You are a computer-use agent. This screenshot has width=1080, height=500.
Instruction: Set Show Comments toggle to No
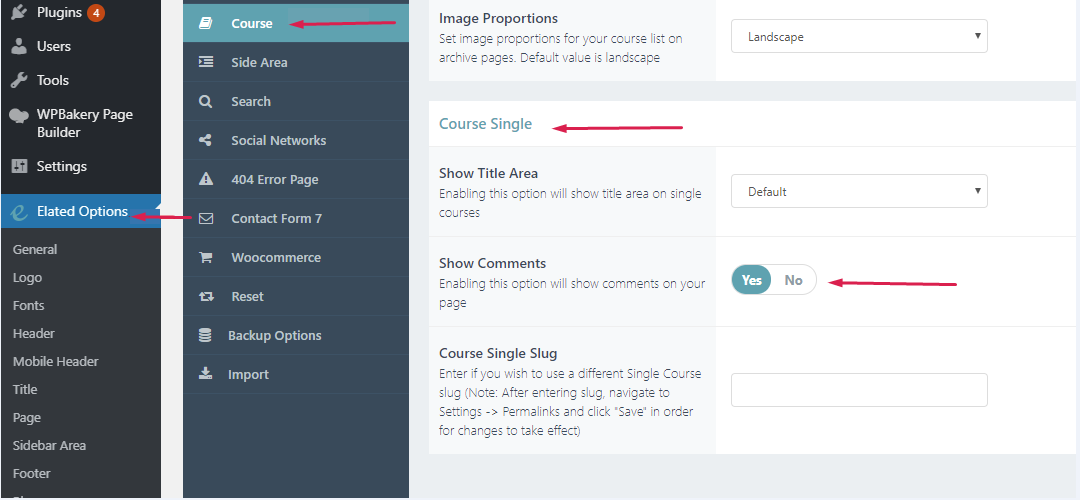coord(793,280)
